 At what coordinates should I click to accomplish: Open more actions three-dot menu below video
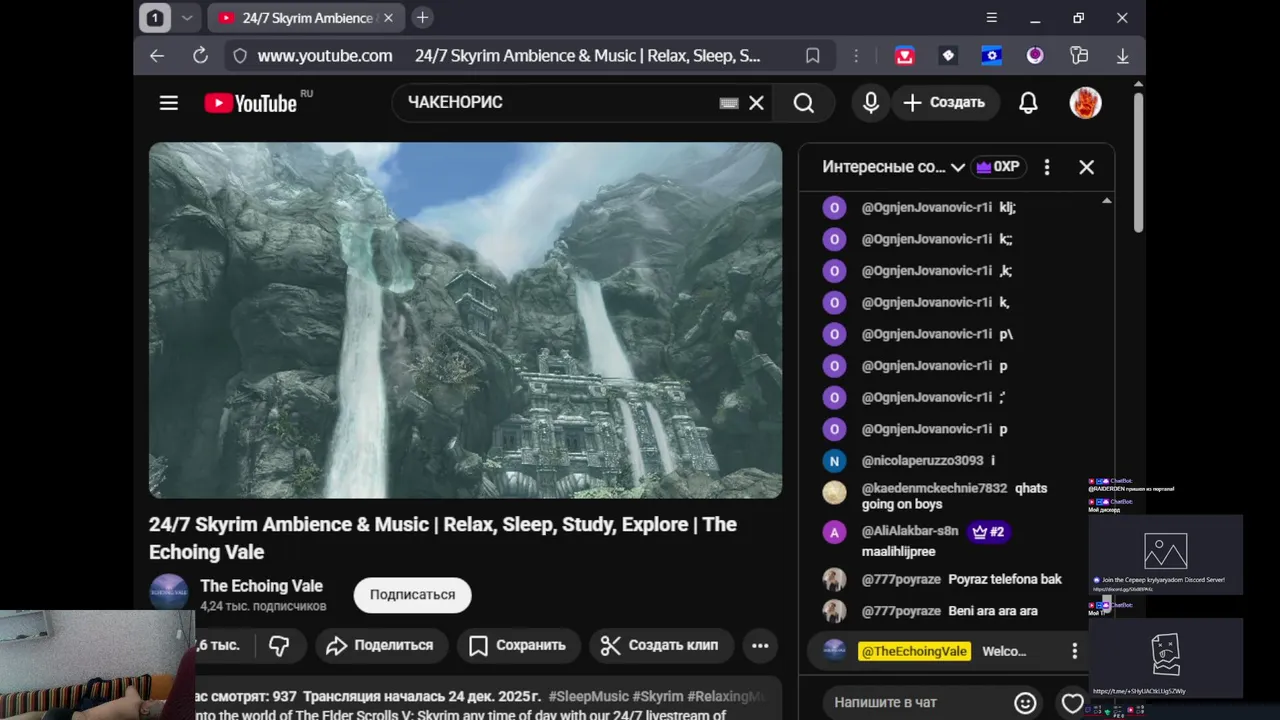[x=760, y=645]
